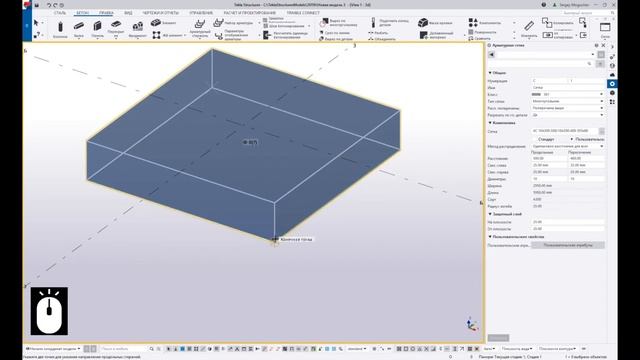Click the search field in properties panel
Screen dimensions: 640x360
(540, 64)
